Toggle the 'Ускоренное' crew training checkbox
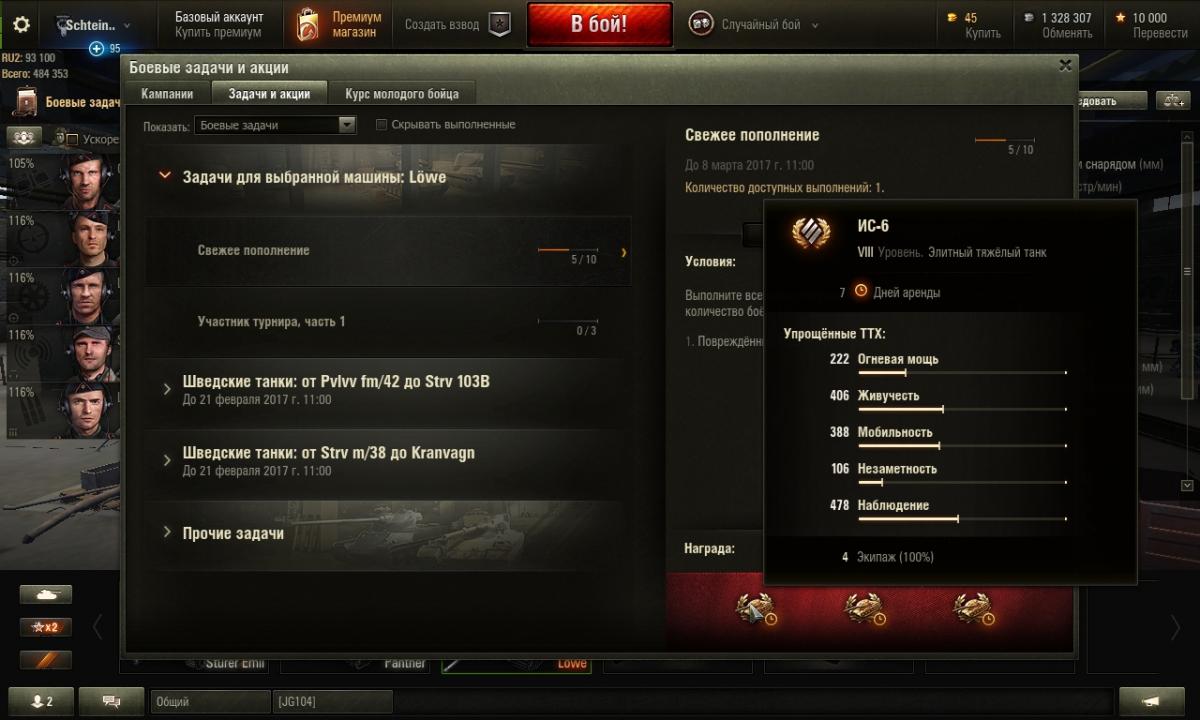This screenshot has width=1200, height=720. pyautogui.click(x=73, y=139)
